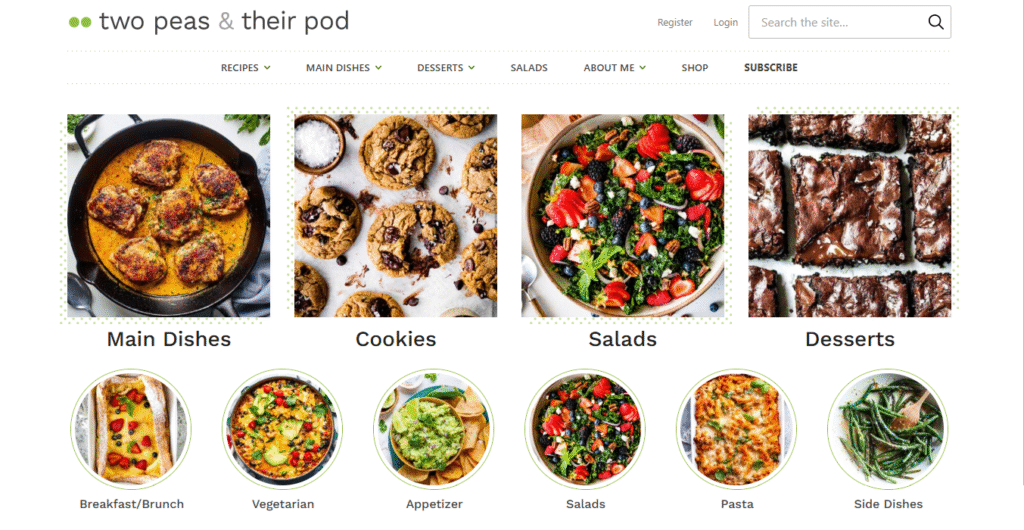Click the search magnifying glass icon
This screenshot has height=530, width=1024.
click(x=935, y=22)
